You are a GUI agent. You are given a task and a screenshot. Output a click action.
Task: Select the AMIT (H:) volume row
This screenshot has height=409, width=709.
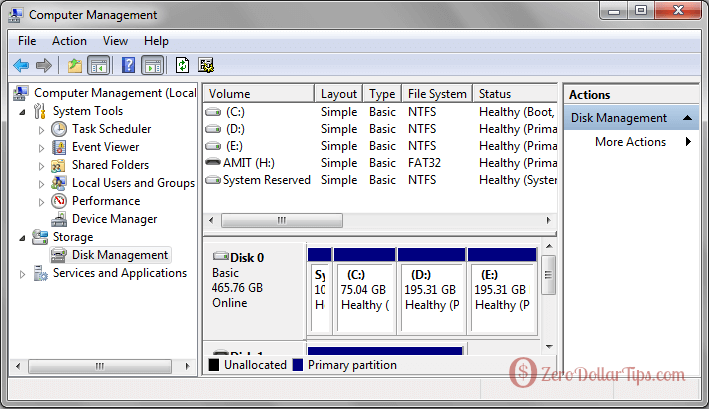click(x=380, y=163)
